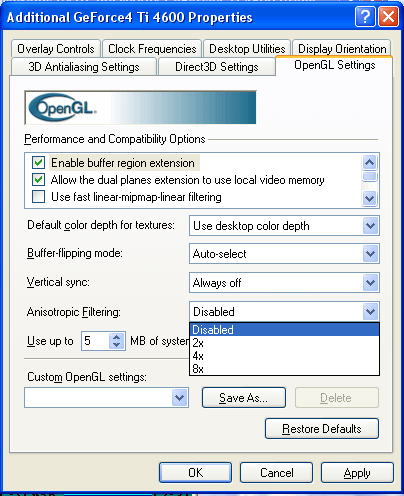The width and height of the screenshot is (404, 496).
Task: Decrease system memory MB with down spinner
Action: click(x=117, y=345)
